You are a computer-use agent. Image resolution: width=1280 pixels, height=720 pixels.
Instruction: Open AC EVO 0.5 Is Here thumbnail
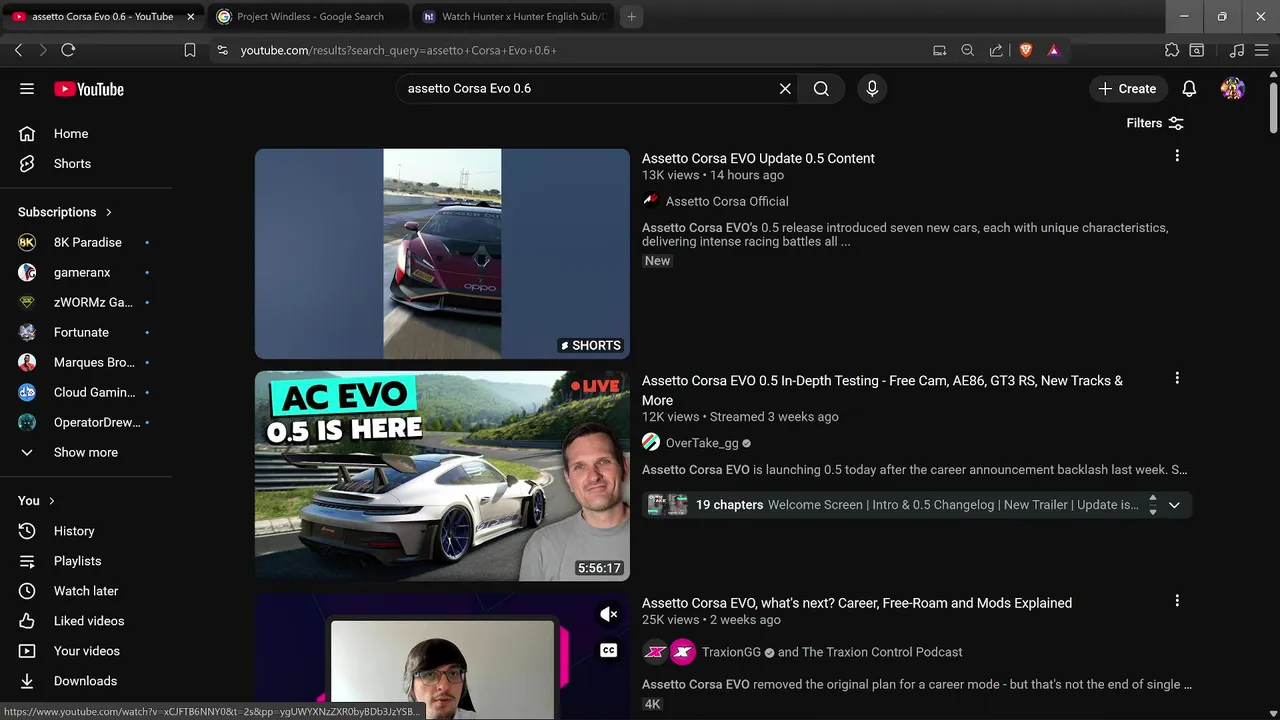coord(442,476)
